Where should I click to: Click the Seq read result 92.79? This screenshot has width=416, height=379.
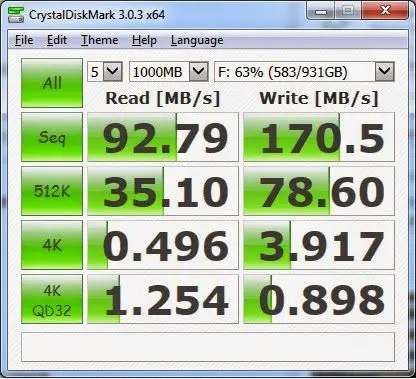163,137
